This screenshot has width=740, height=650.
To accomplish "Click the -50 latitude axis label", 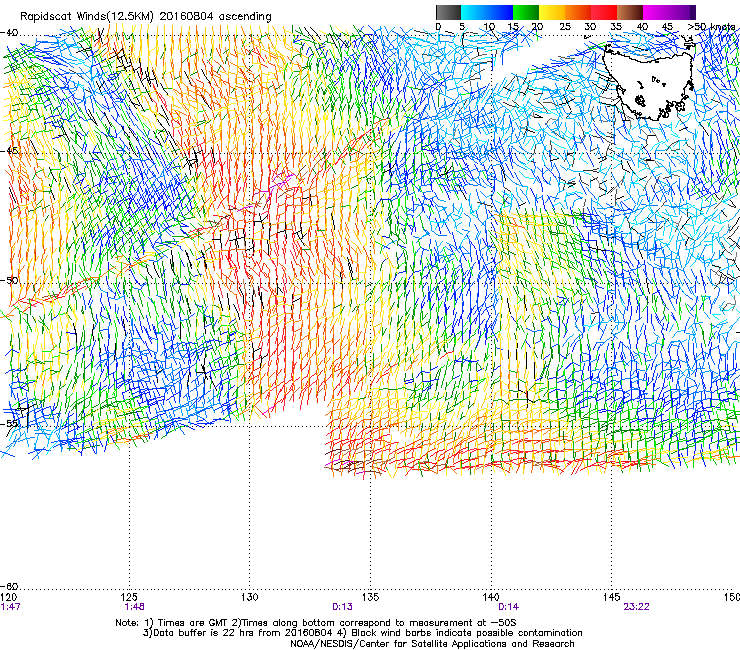I will 9,280.
